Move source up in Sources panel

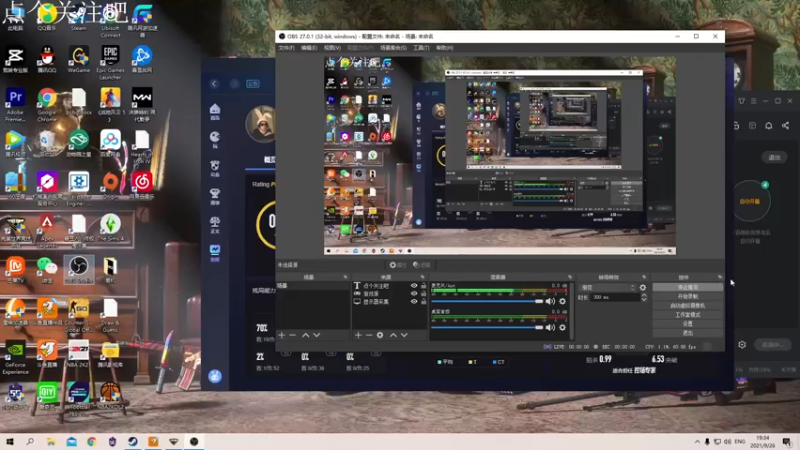(x=393, y=335)
